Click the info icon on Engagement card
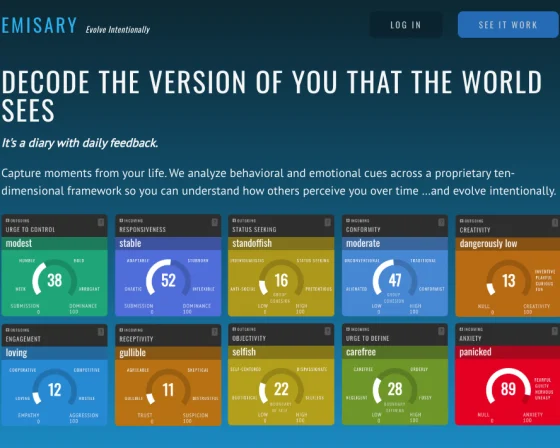The image size is (560, 448). pyautogui.click(x=101, y=332)
